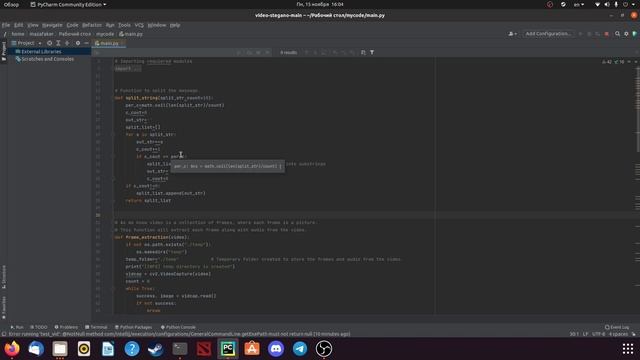Open Thunderbird mail from the dock

click(36, 349)
